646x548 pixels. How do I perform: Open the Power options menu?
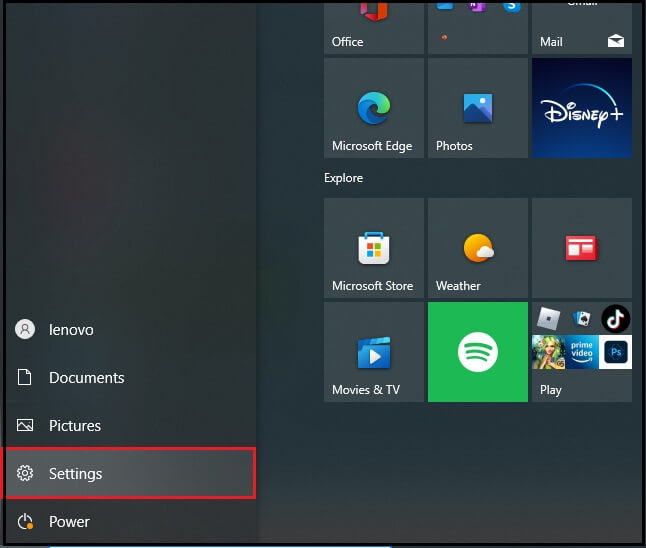[131, 522]
